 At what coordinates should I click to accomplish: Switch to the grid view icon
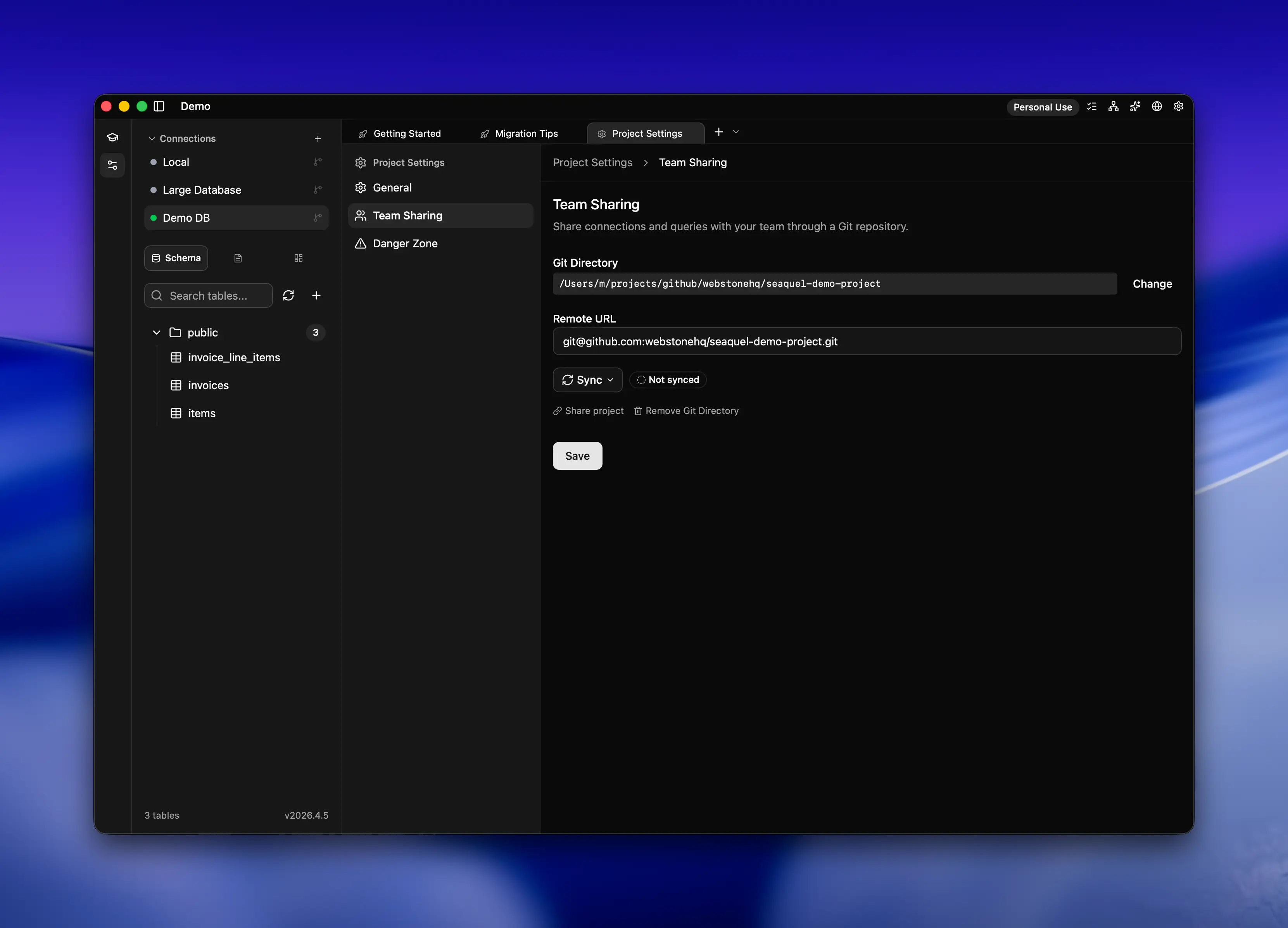click(299, 259)
